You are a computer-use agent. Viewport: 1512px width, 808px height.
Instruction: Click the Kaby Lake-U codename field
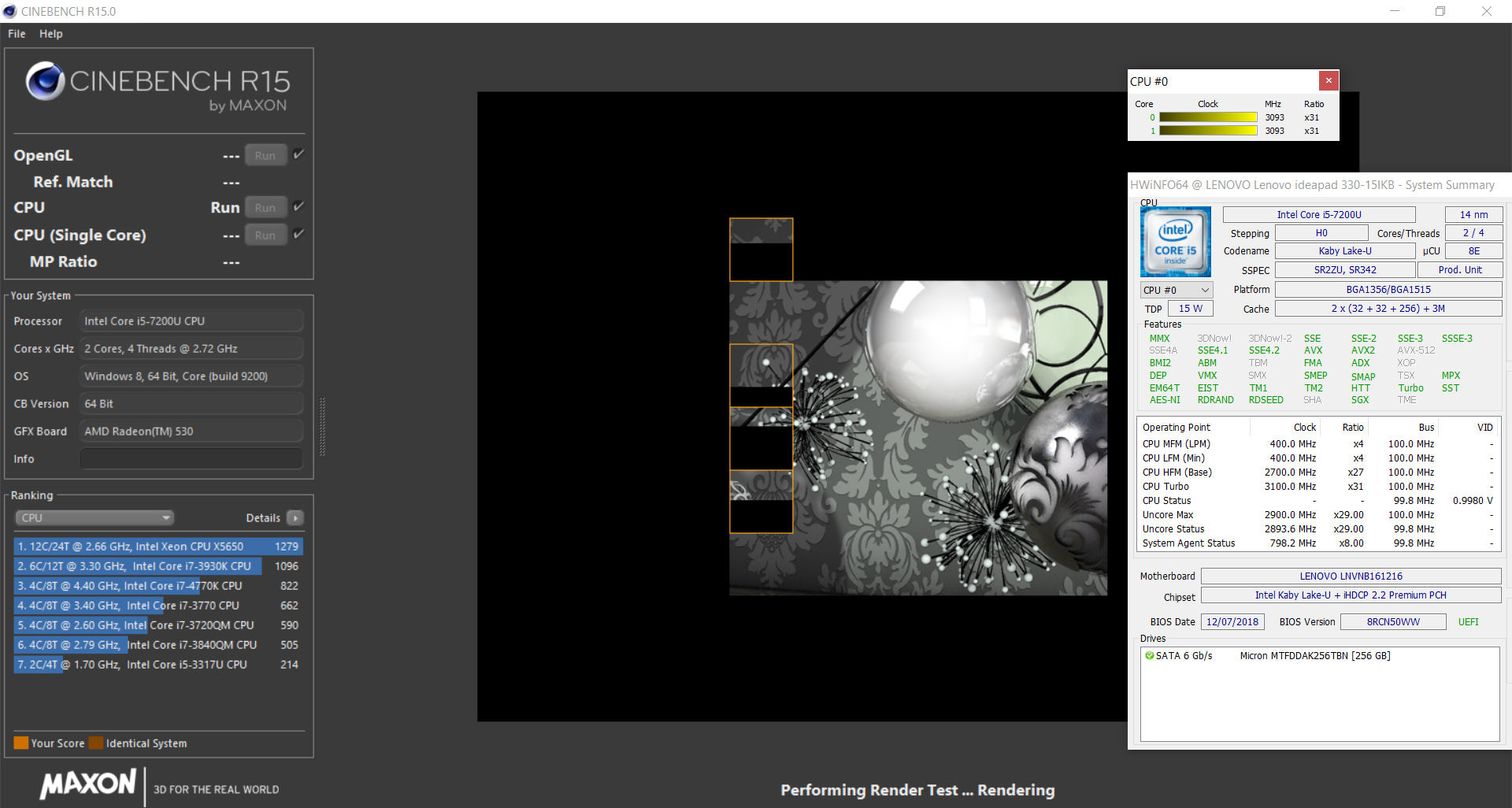(x=1345, y=250)
